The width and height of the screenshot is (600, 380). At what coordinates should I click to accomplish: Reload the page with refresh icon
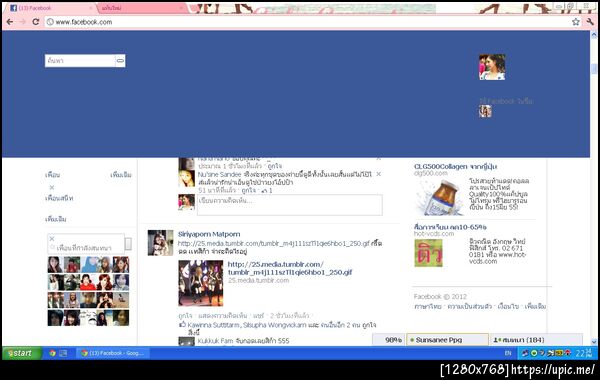36,22
